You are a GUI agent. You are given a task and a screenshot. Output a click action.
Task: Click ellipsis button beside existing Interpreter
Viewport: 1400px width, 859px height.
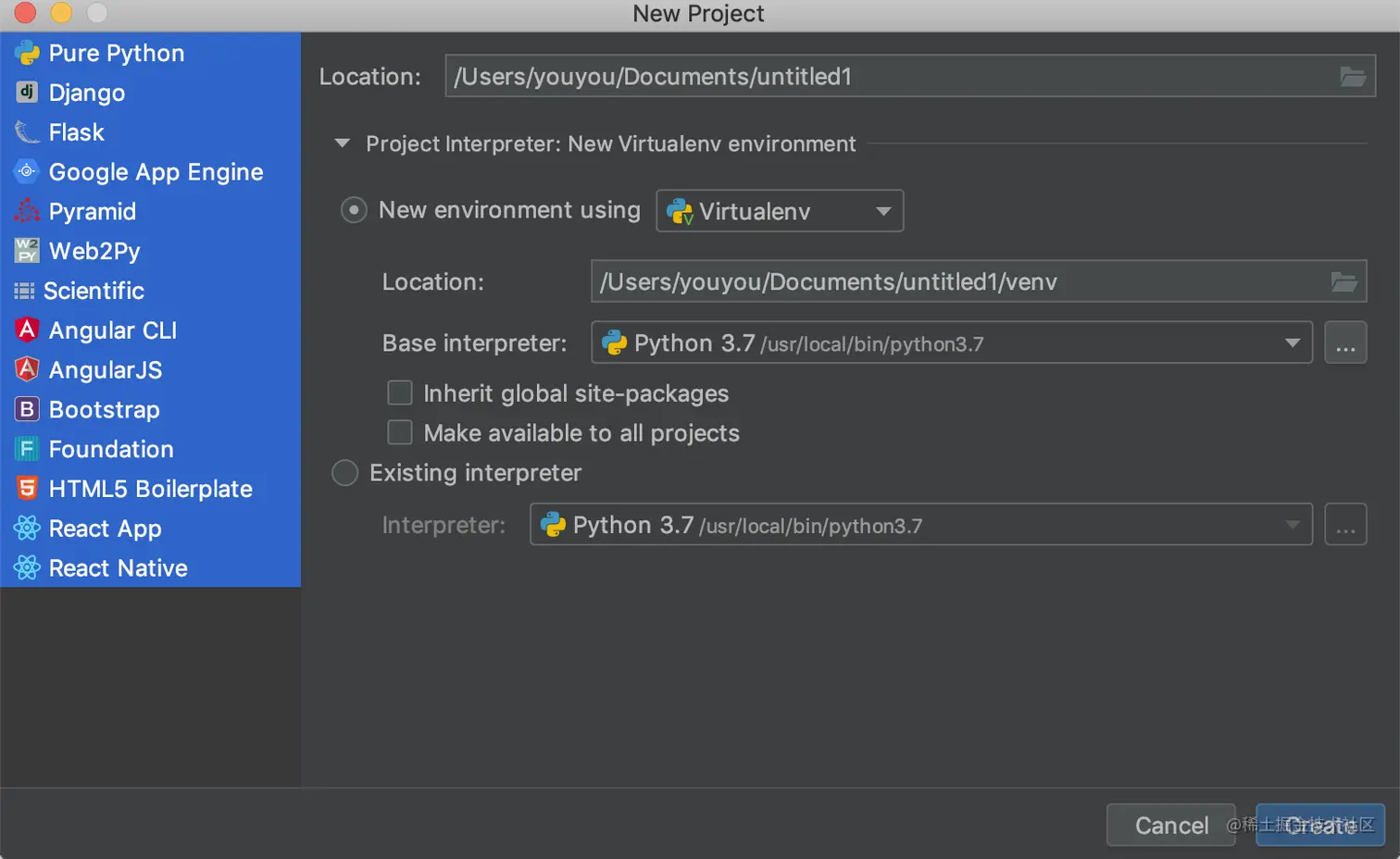pyautogui.click(x=1345, y=525)
